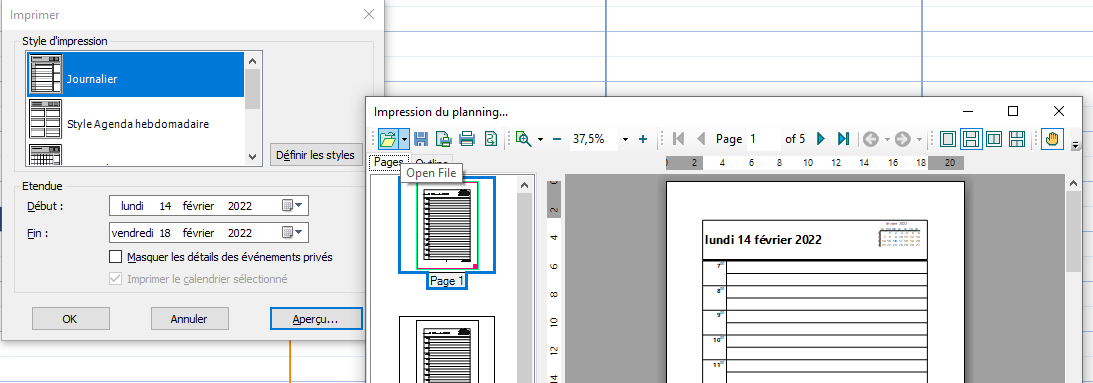Image resolution: width=1093 pixels, height=383 pixels.
Task: Enable Masquer les détails des événements privés
Action: point(116,257)
